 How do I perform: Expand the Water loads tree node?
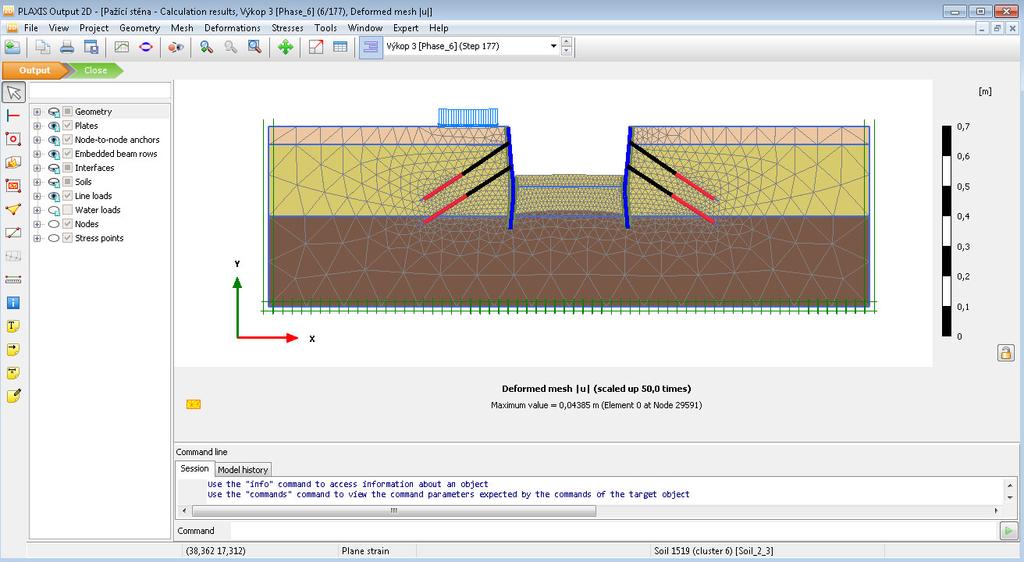[x=37, y=210]
